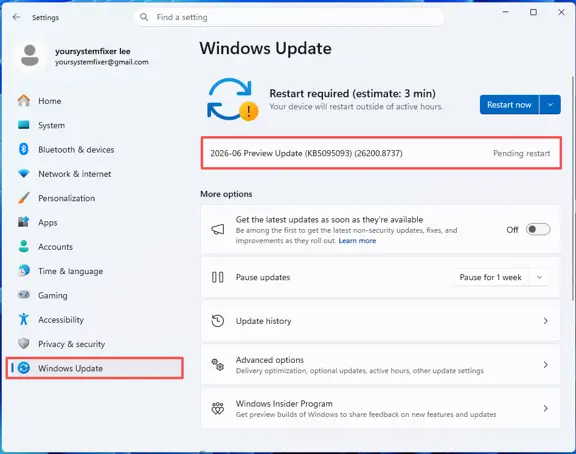Click the user profile avatar
This screenshot has width=576, height=454.
pyautogui.click(x=30, y=55)
